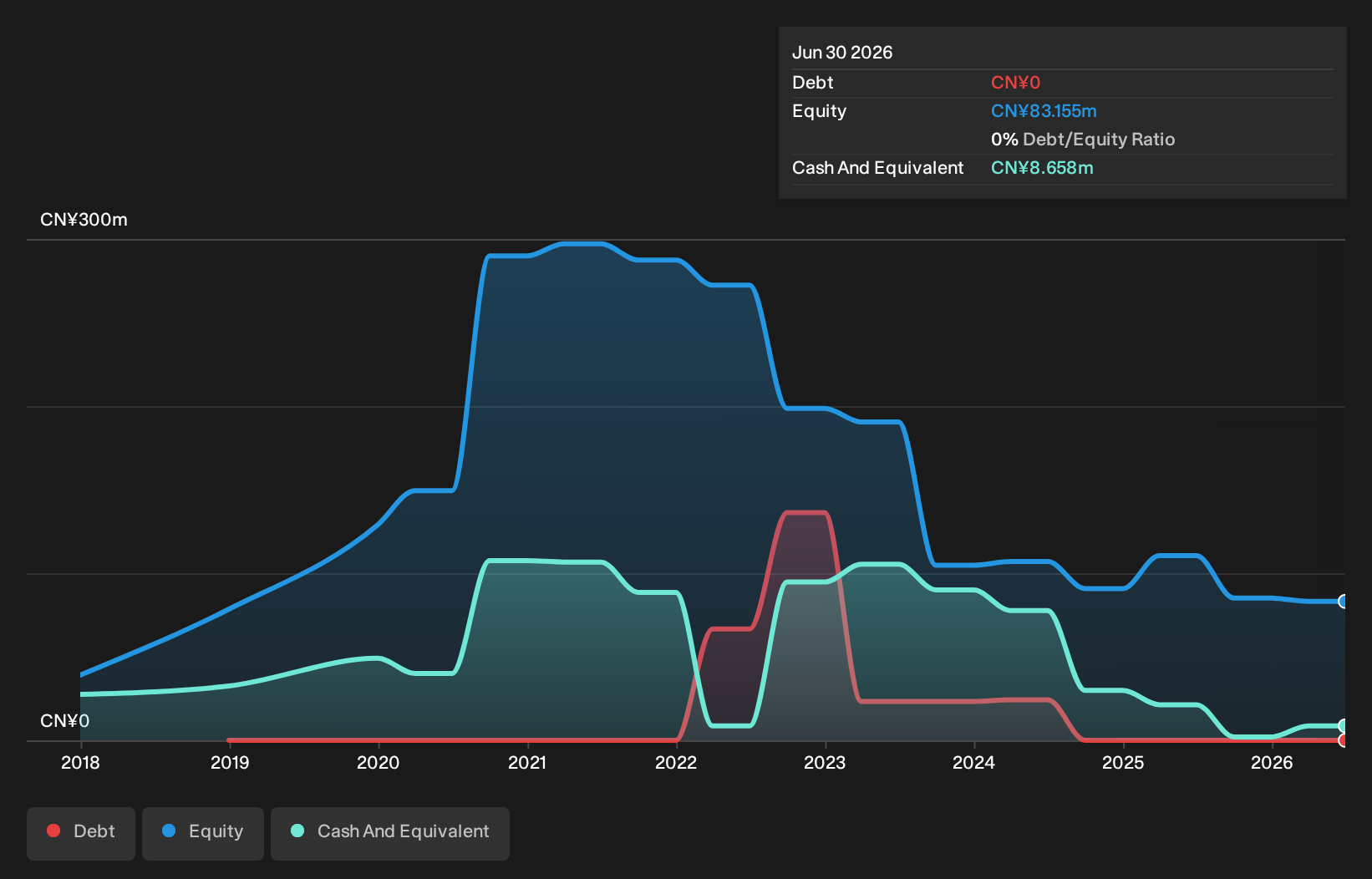This screenshot has height=879, width=1372.
Task: Click the 2026 x-axis label
Action: pyautogui.click(x=1272, y=763)
